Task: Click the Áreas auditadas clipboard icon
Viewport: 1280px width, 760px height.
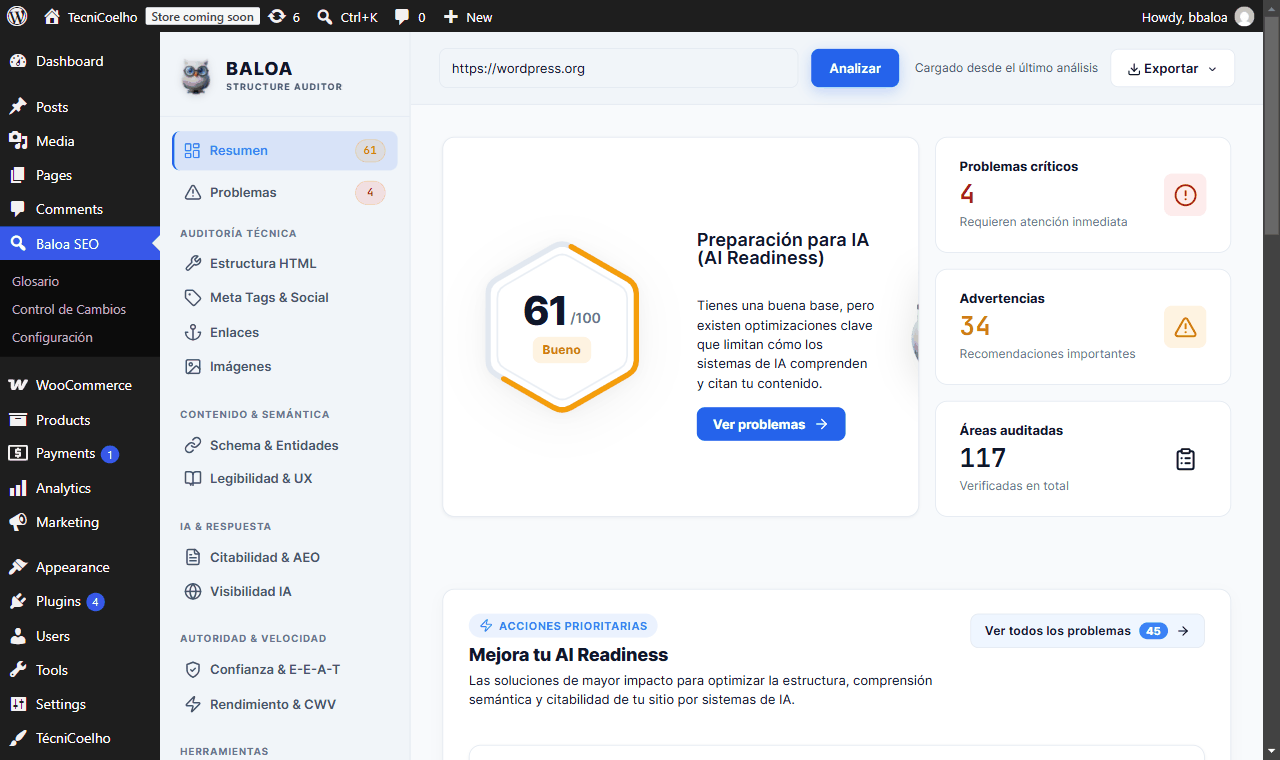Action: (x=1185, y=459)
